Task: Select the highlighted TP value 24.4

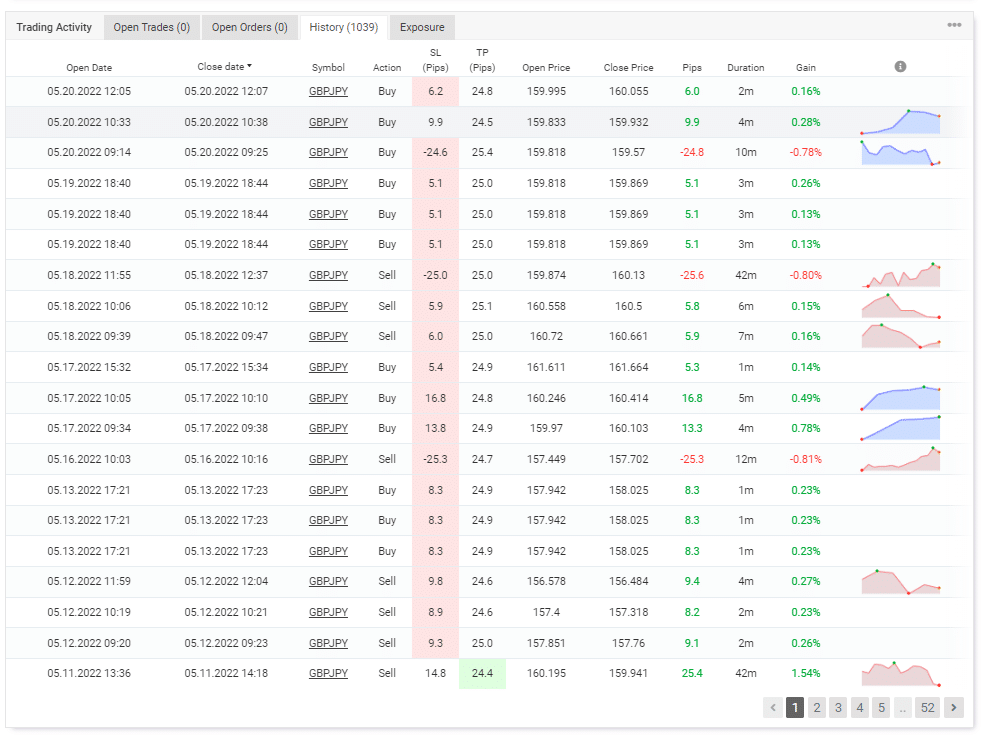Action: 481,673
